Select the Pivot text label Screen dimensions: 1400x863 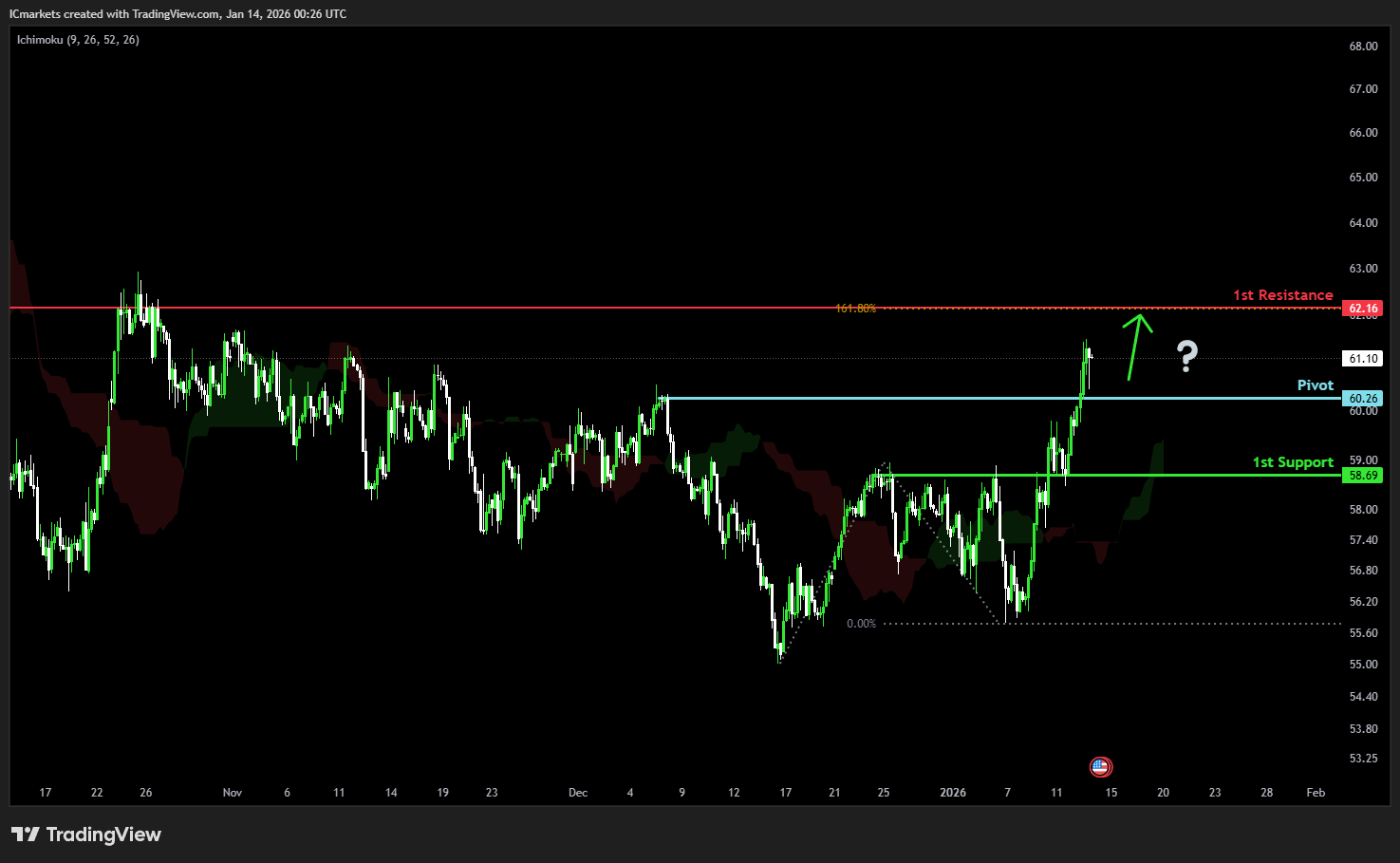1315,385
